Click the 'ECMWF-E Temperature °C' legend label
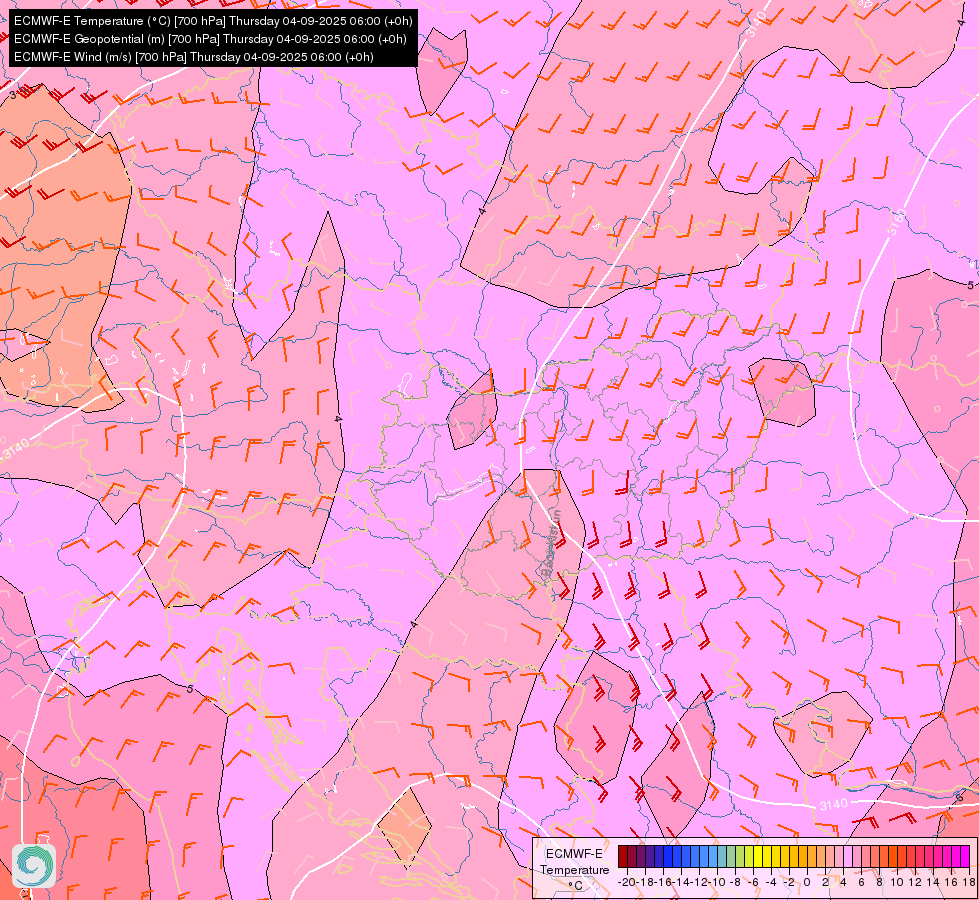The height and width of the screenshot is (900, 979). coord(574,869)
